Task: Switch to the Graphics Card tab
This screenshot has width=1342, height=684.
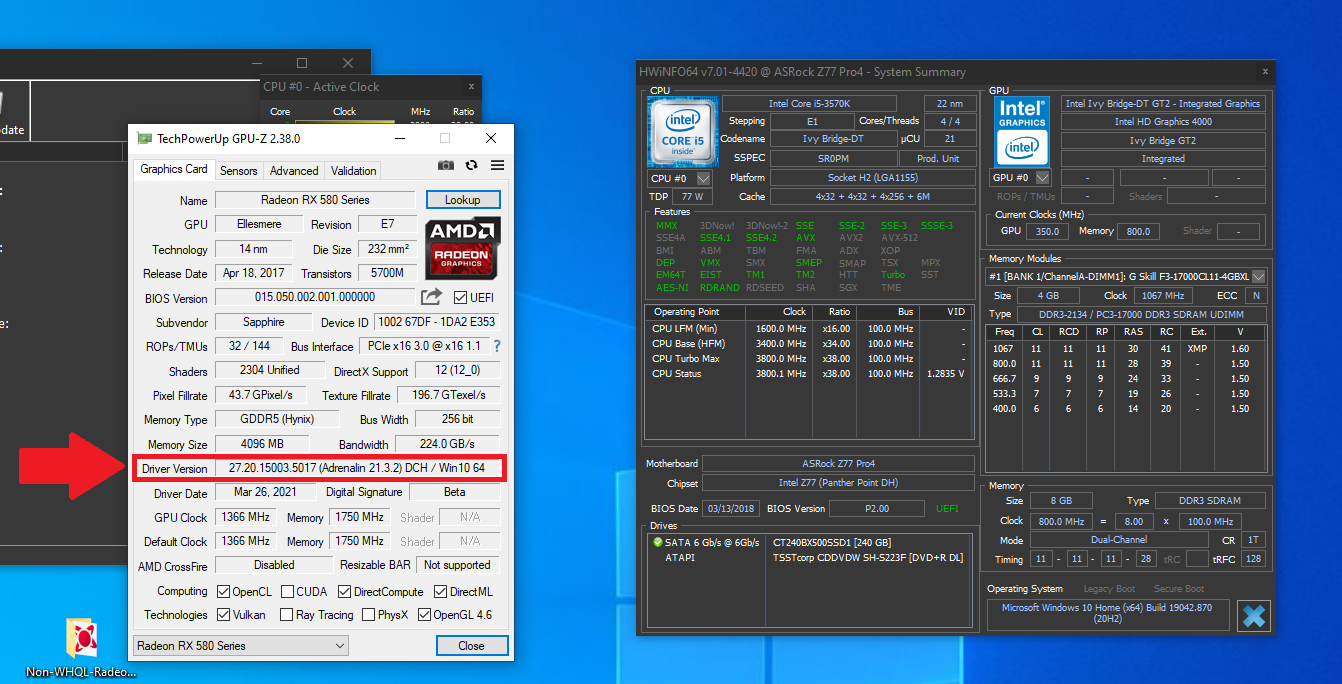Action: click(174, 169)
